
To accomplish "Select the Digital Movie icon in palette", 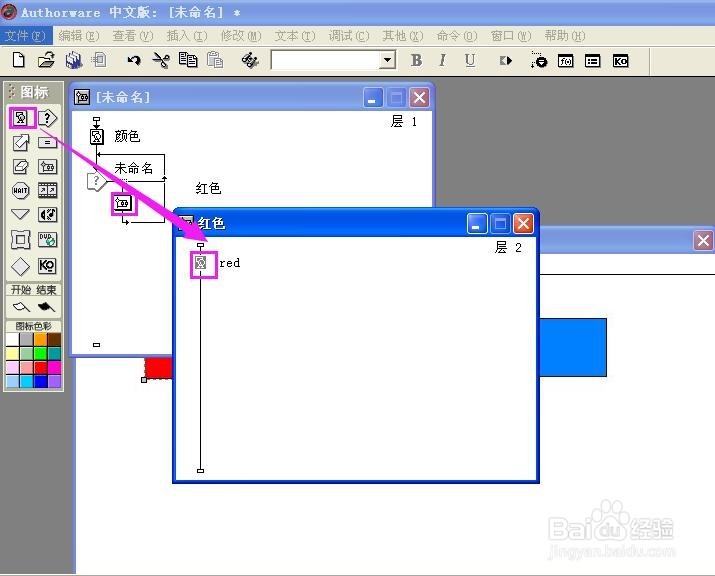I will (47, 190).
